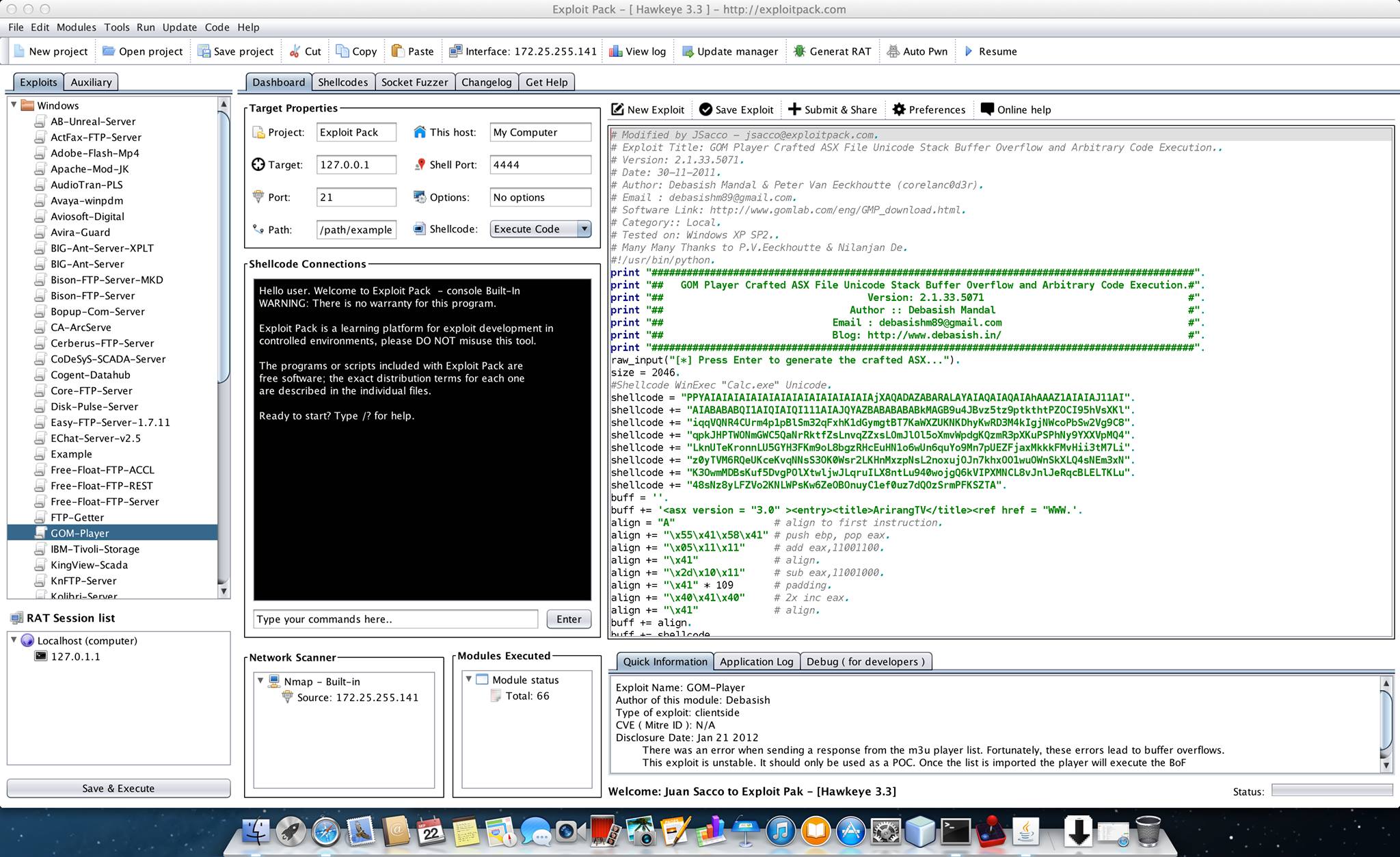
Task: Select the Source: 172.25.255.141 scanner entry
Action: point(357,698)
